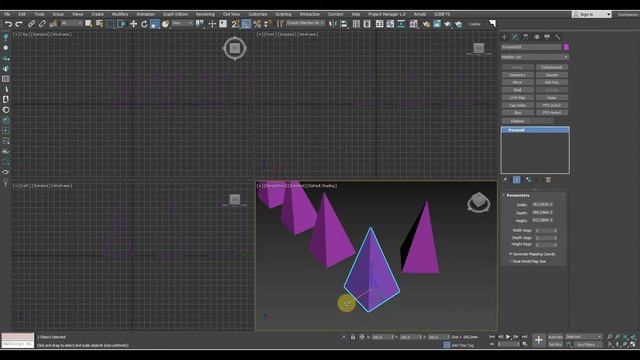Open the Workspaces dropdown at top right

628,14
